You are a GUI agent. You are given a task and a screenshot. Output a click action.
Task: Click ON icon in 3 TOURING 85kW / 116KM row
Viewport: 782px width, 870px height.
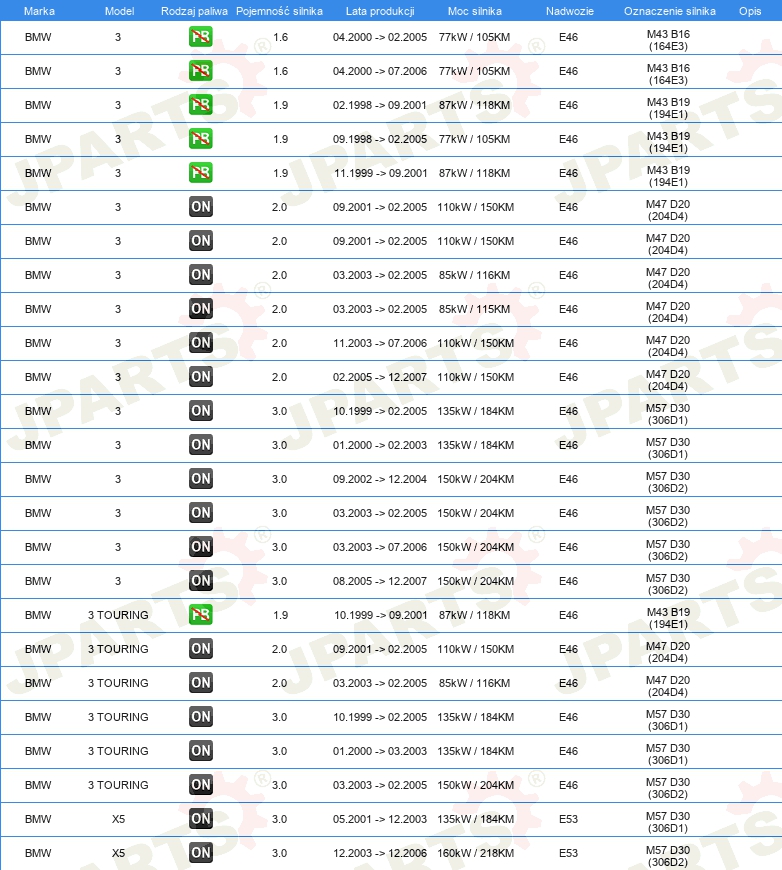tap(200, 683)
